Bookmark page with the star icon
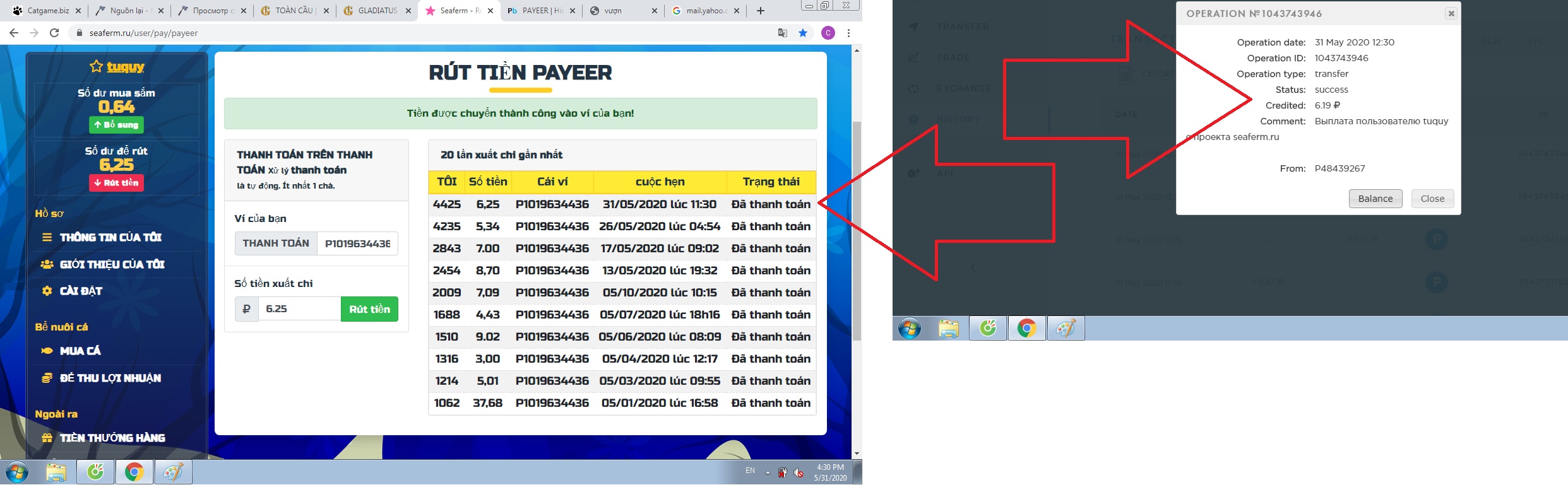The width and height of the screenshot is (1568, 497). click(803, 33)
